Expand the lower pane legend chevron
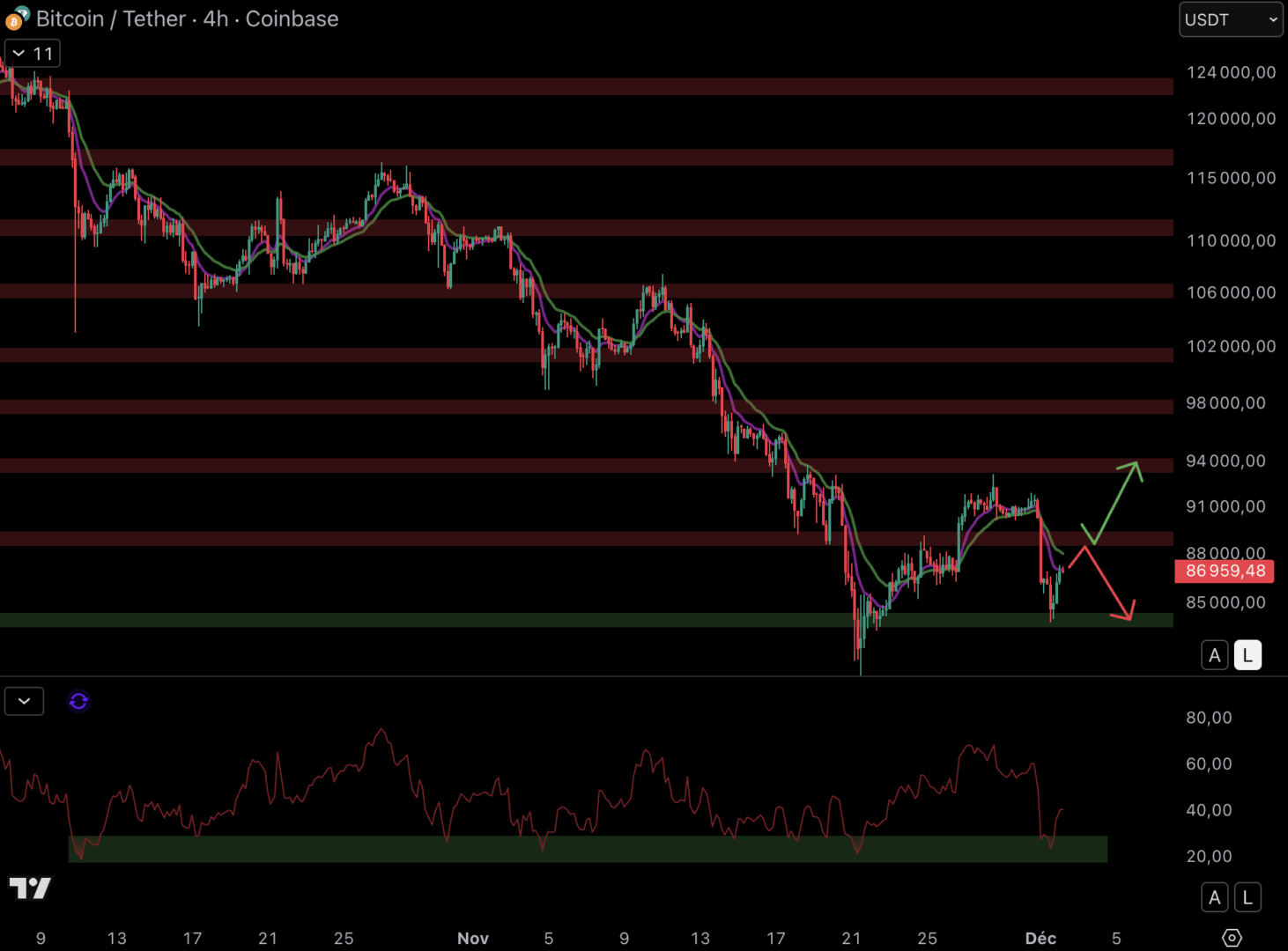This screenshot has height=951, width=1288. 24,701
